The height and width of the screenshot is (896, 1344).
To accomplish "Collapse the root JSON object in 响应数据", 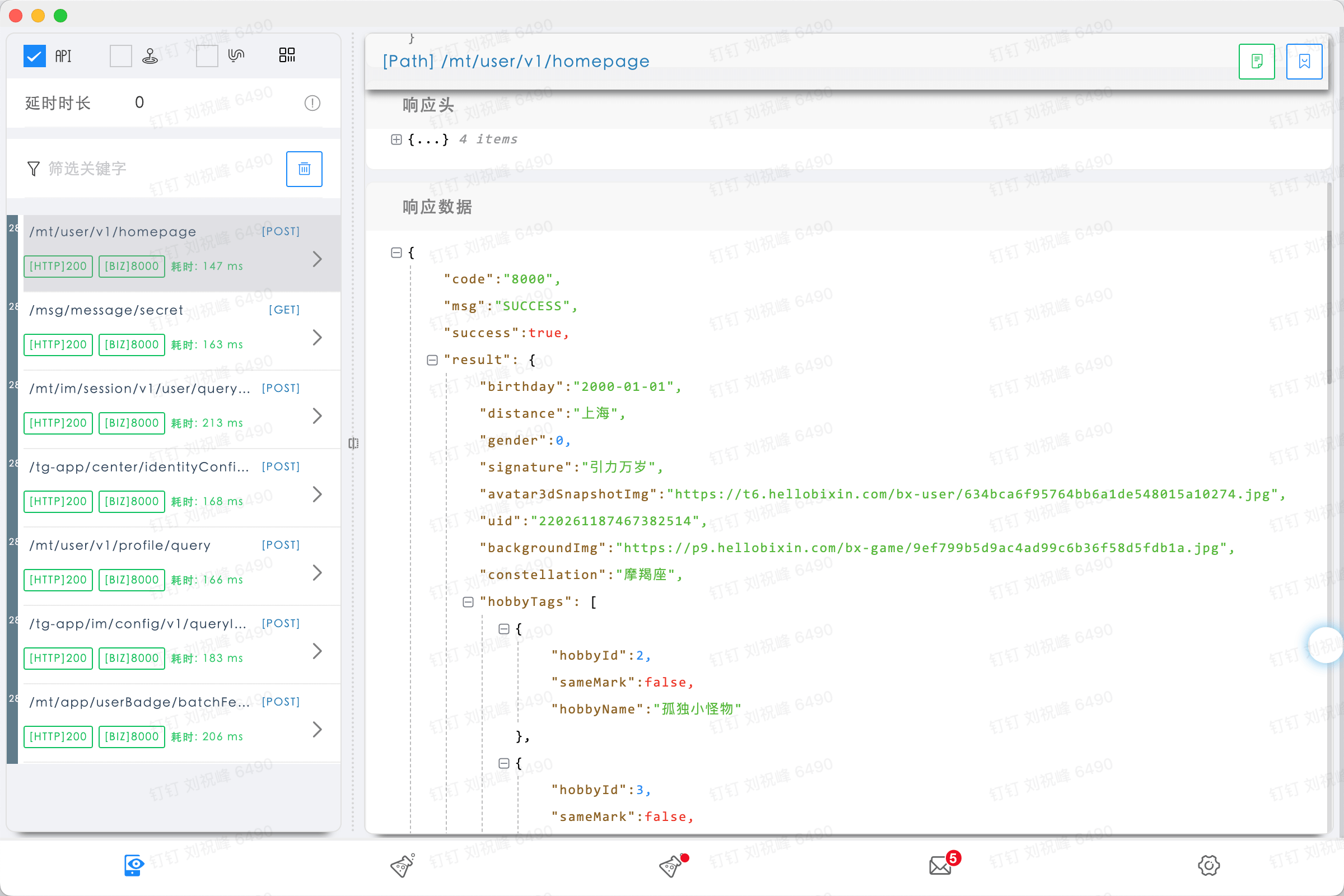I will (396, 252).
